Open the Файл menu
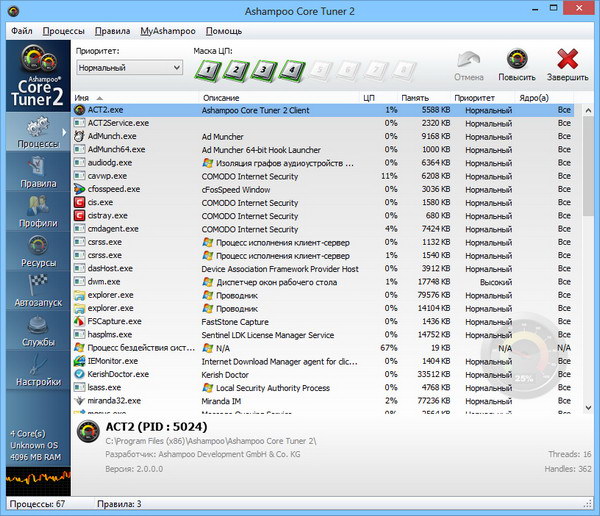Viewport: 600px width, 516px height. (21, 31)
